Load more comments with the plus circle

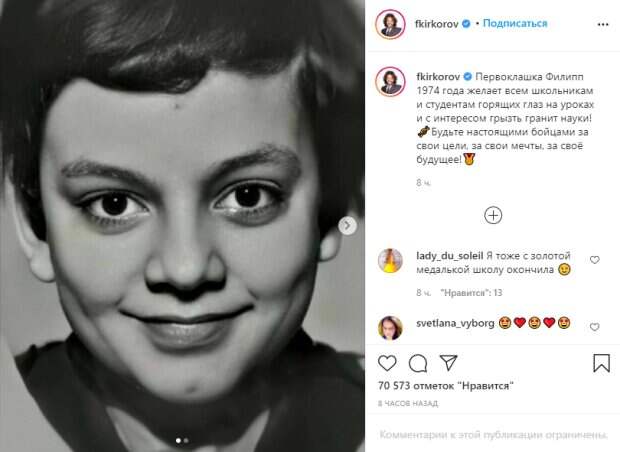(x=493, y=215)
